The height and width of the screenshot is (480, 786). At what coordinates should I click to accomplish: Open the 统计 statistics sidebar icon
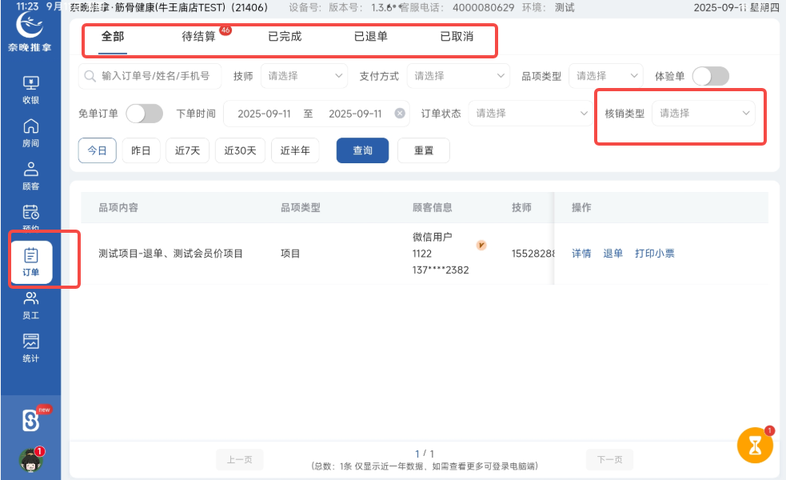click(x=30, y=347)
